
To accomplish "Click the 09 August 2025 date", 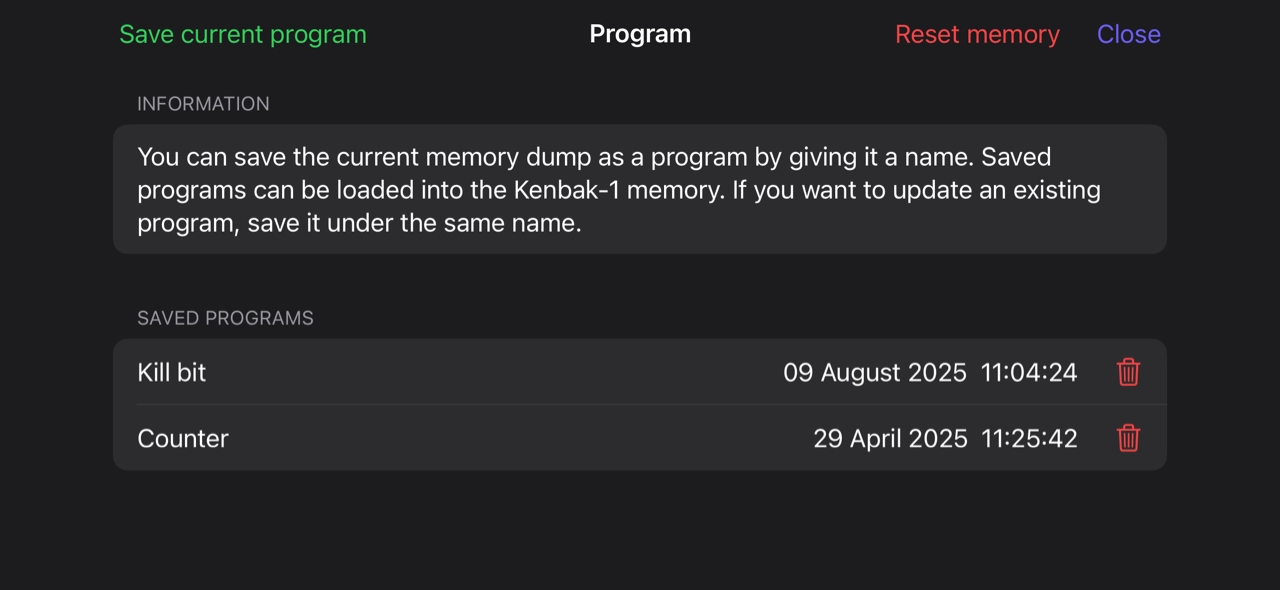I will [874, 372].
